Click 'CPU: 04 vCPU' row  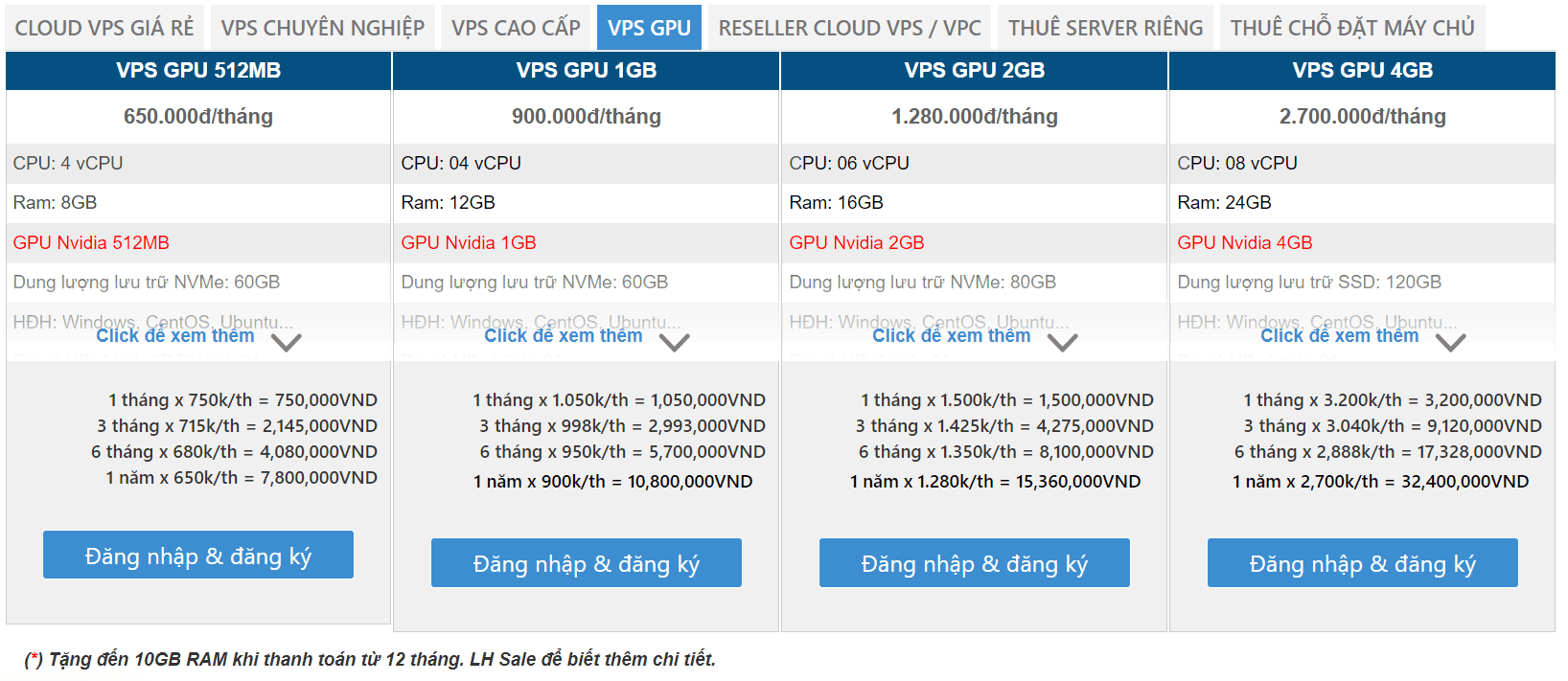(x=587, y=164)
